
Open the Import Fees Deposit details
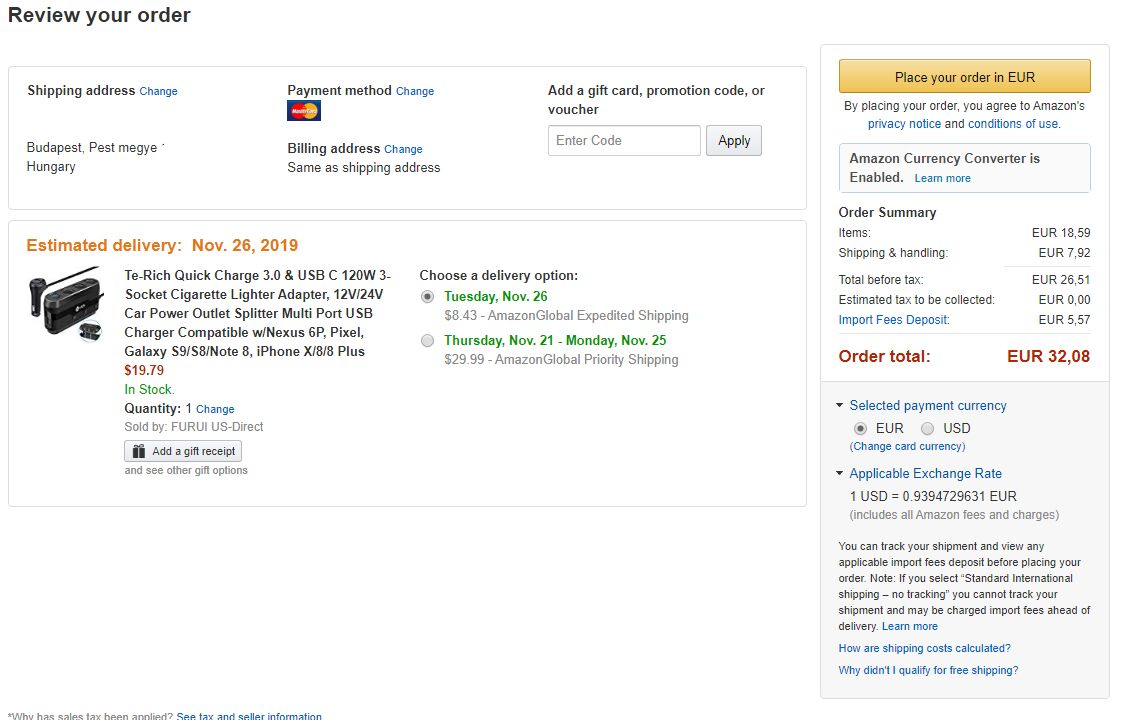point(893,320)
